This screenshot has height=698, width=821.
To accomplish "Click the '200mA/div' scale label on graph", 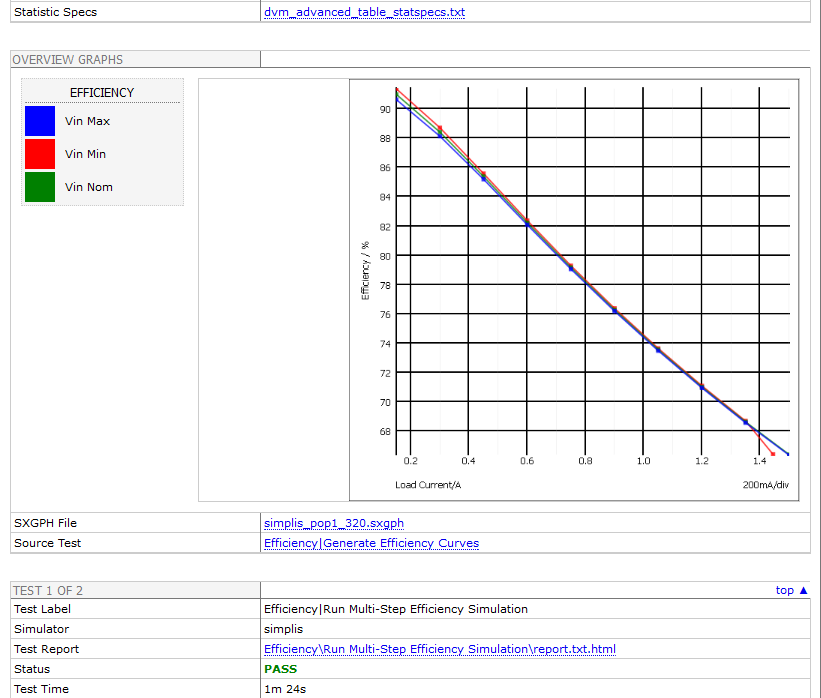I will 766,485.
